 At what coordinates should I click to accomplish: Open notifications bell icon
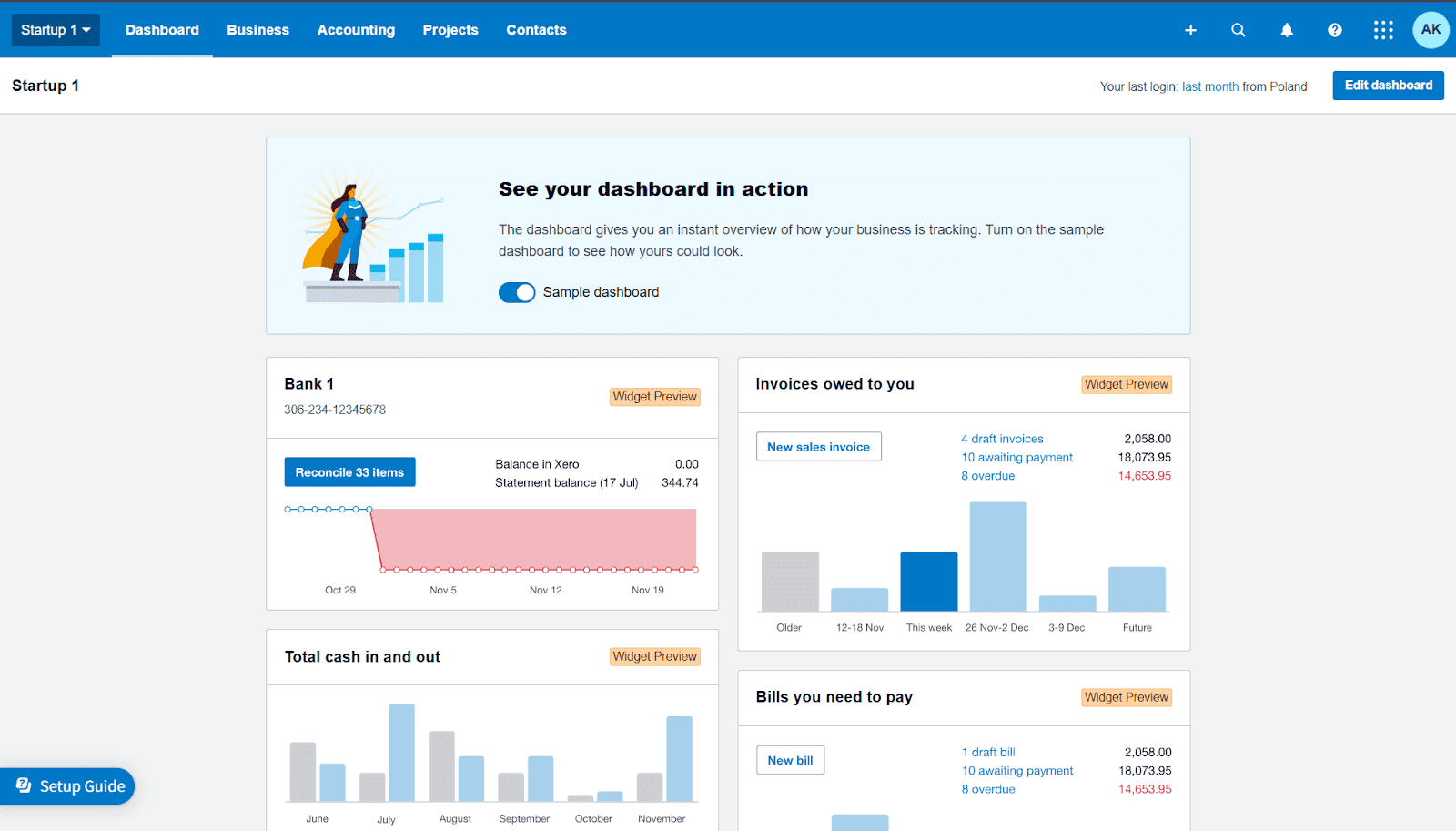point(1287,30)
